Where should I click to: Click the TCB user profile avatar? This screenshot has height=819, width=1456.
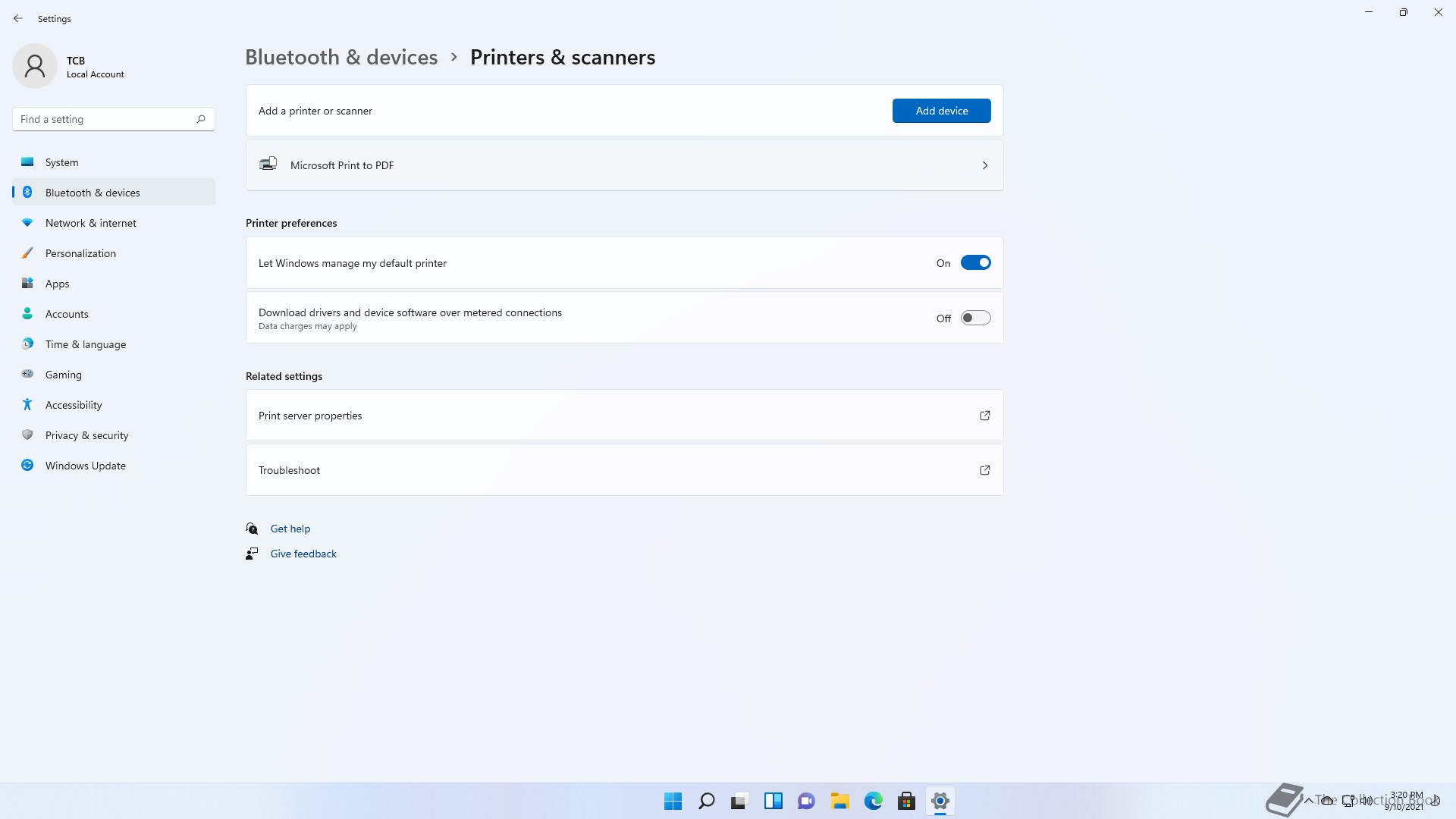pos(35,66)
